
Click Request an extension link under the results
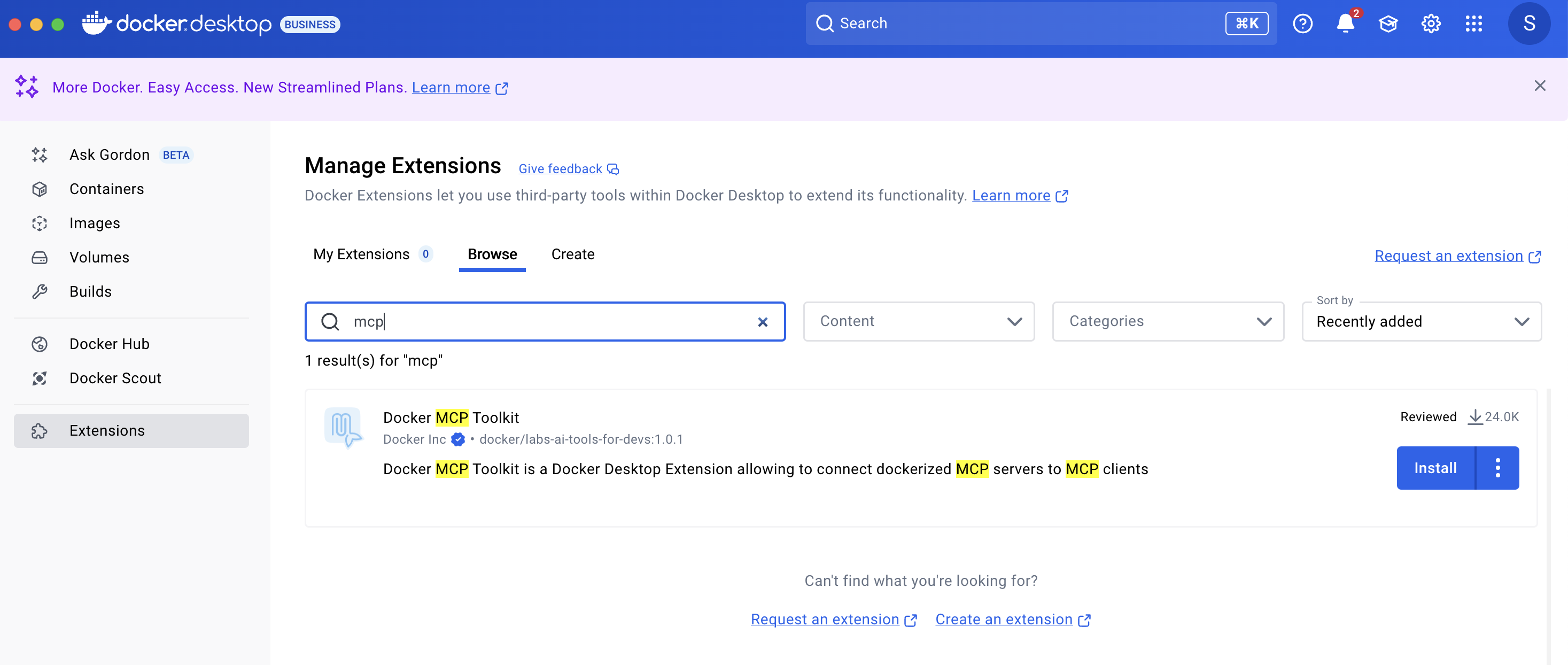coord(833,620)
